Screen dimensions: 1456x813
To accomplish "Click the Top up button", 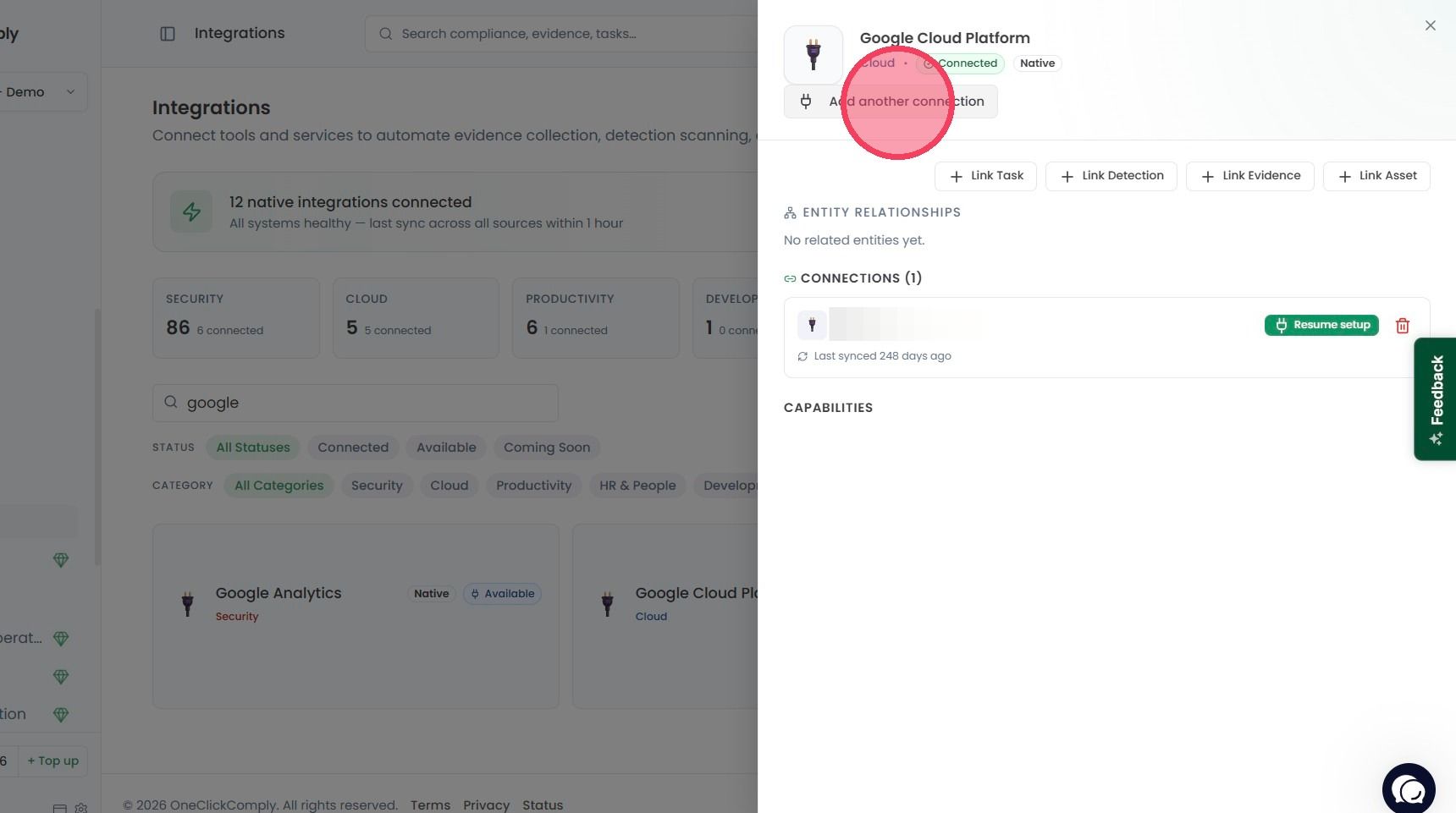I will tap(52, 761).
